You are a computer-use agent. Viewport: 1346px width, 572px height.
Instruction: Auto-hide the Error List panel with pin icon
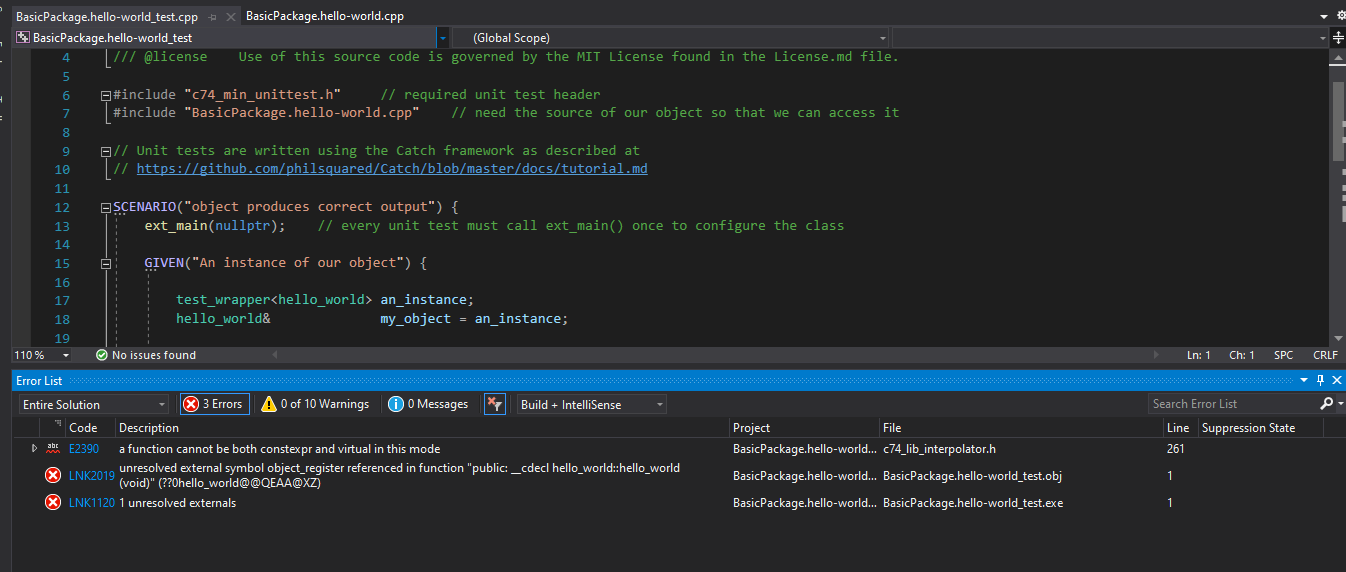1320,381
